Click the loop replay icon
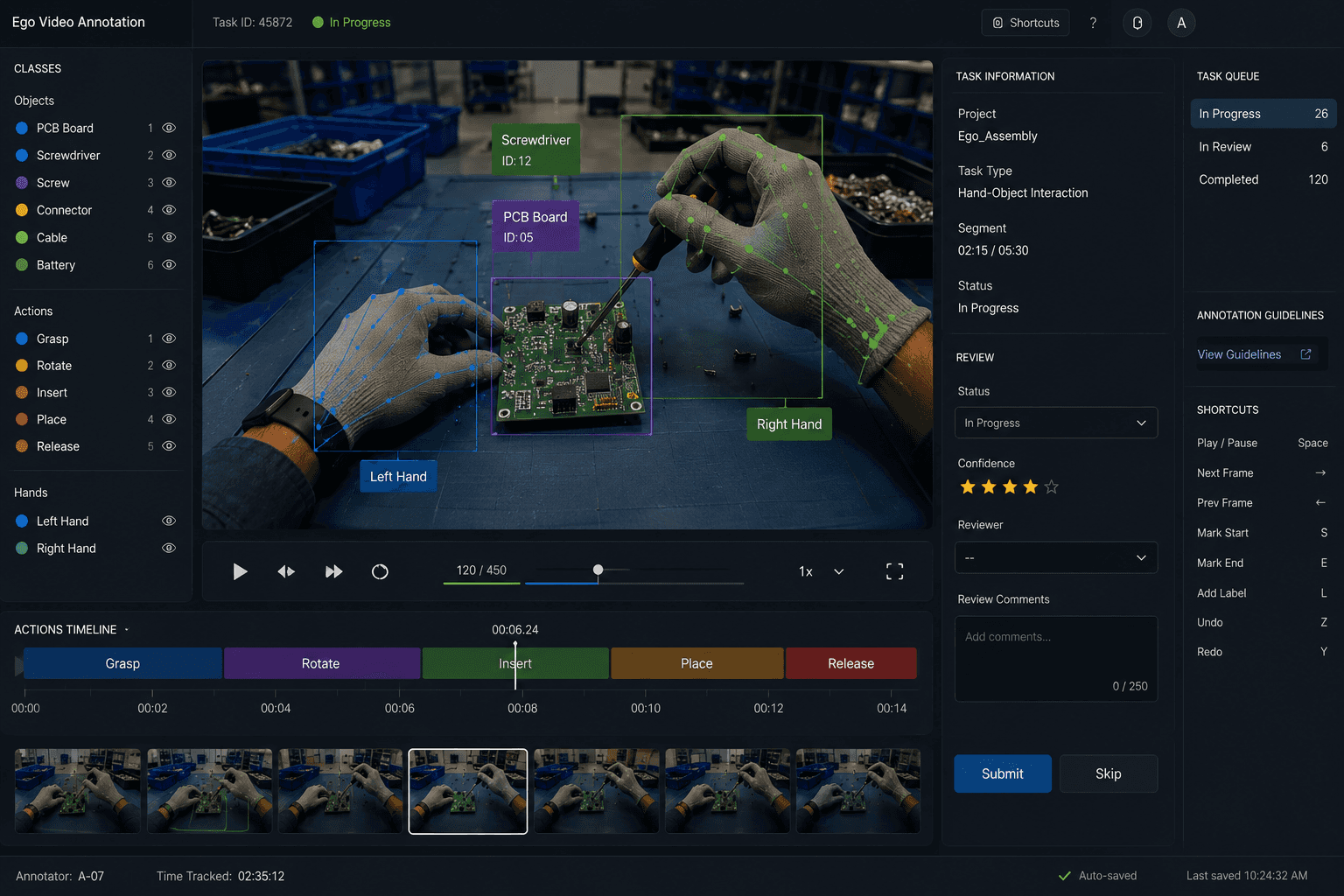This screenshot has height=896, width=1344. tap(380, 571)
